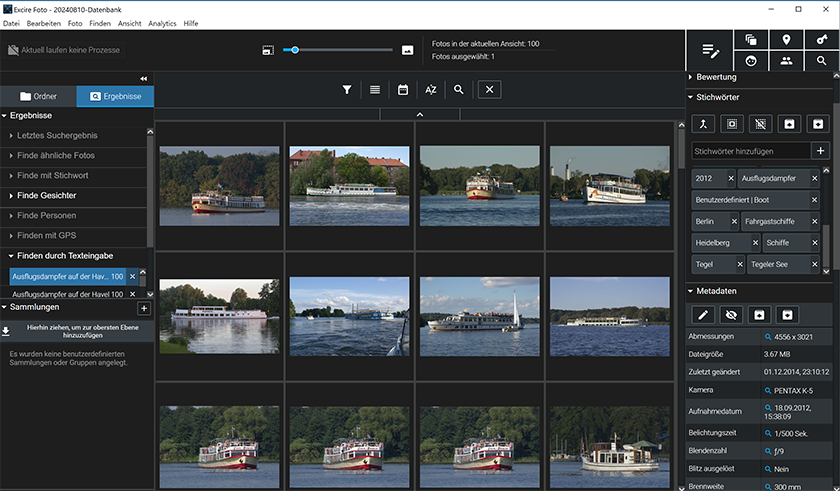Click the plus button to add collection
The height and width of the screenshot is (491, 840).
[x=143, y=309]
